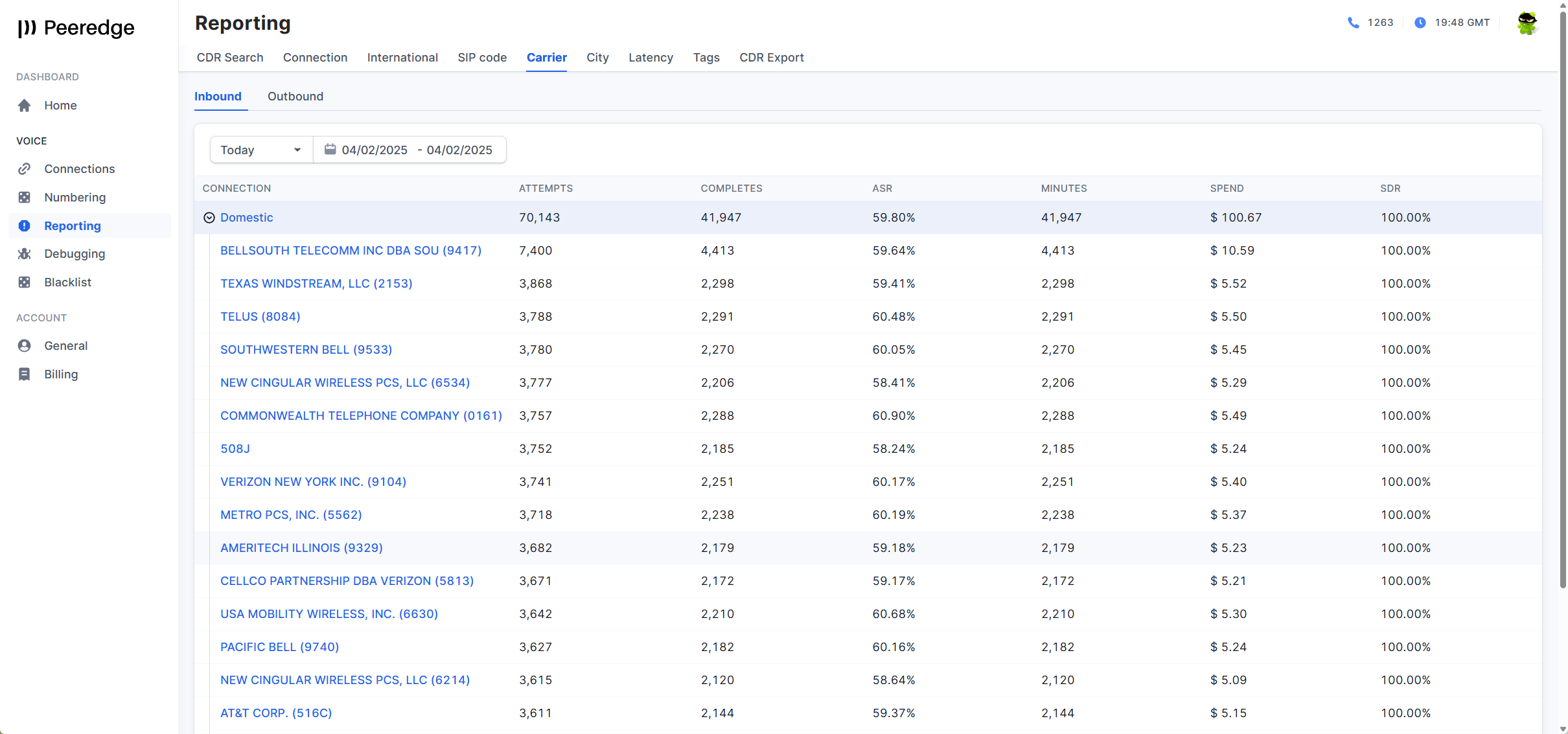Open the TELUS (8084) carrier link

(260, 317)
